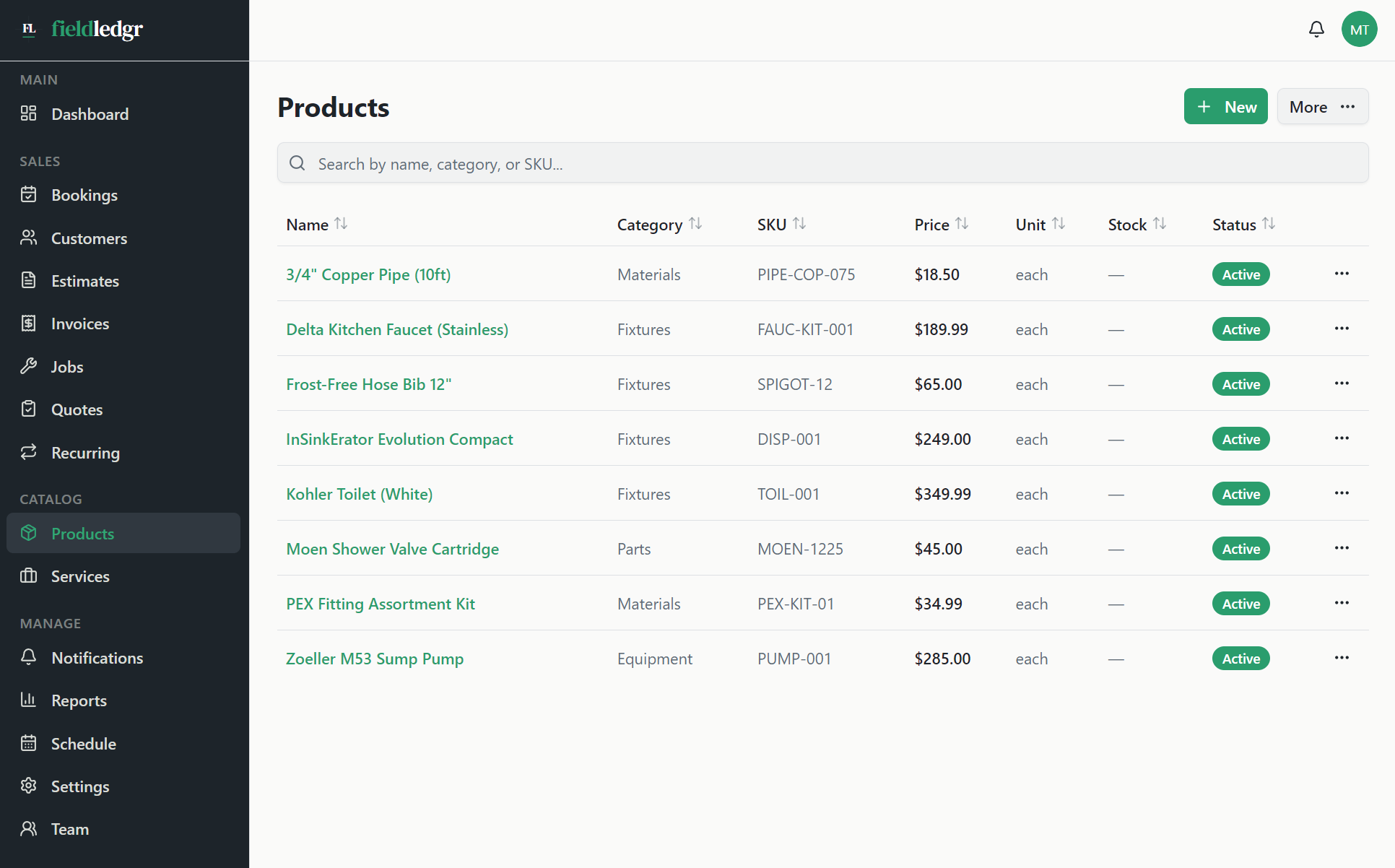This screenshot has height=868, width=1395.
Task: Open the row menu for Kohler Toilet (White)
Action: 1342,493
